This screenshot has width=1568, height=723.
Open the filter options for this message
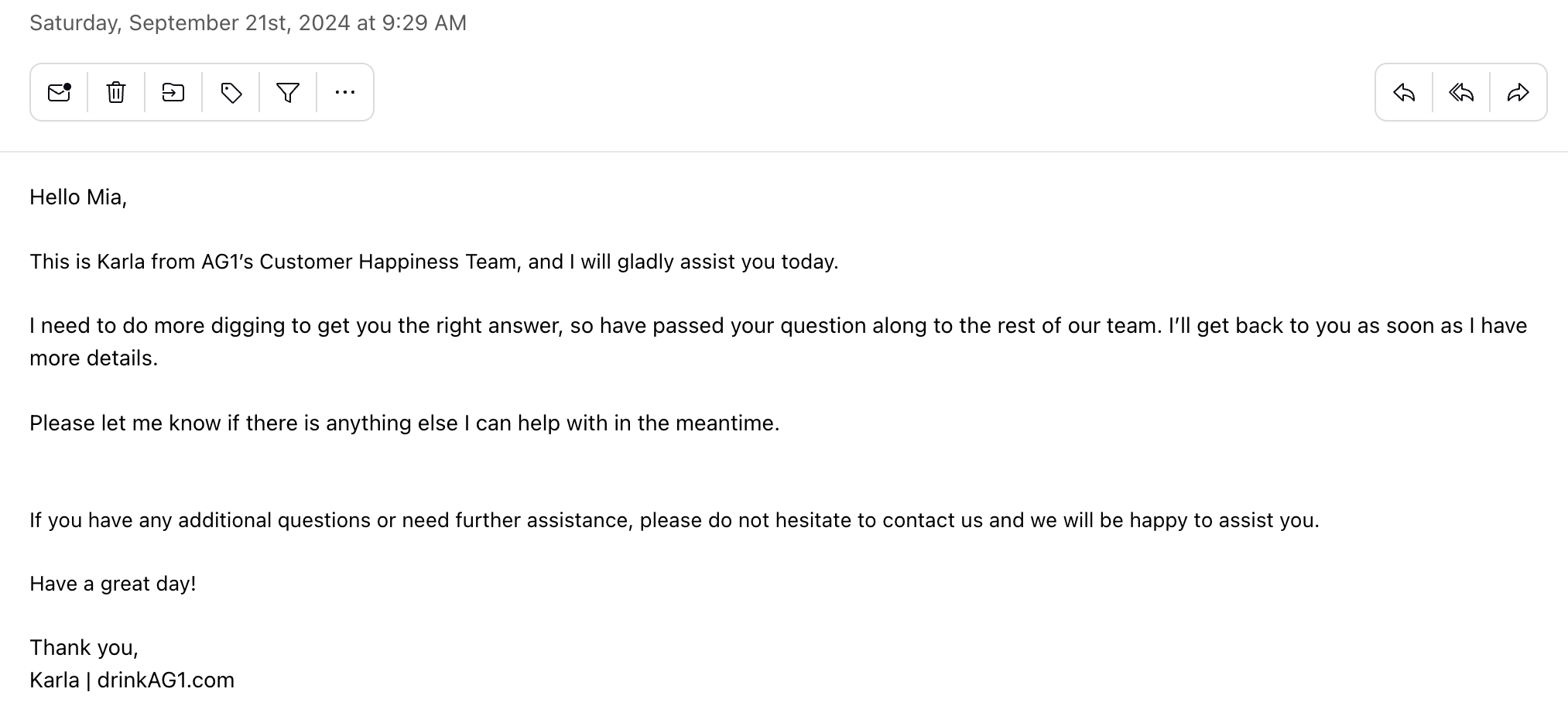[x=287, y=92]
